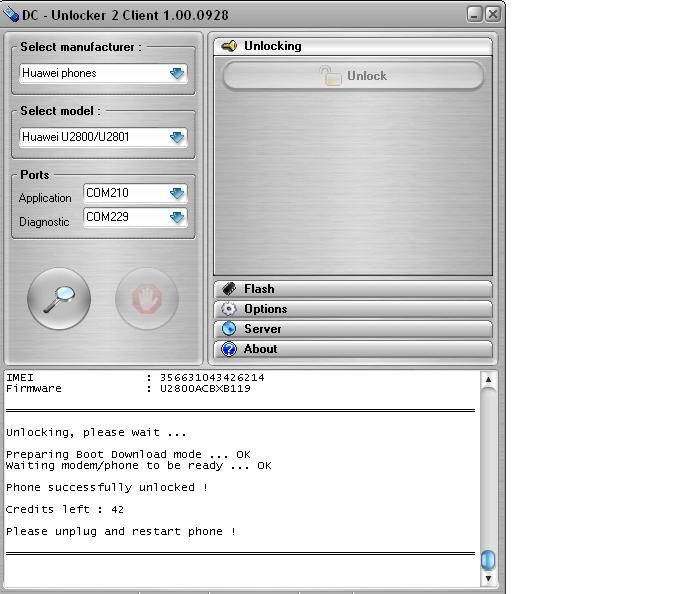Screen dimensions: 683x594
Task: Open the About section
Action: (353, 349)
